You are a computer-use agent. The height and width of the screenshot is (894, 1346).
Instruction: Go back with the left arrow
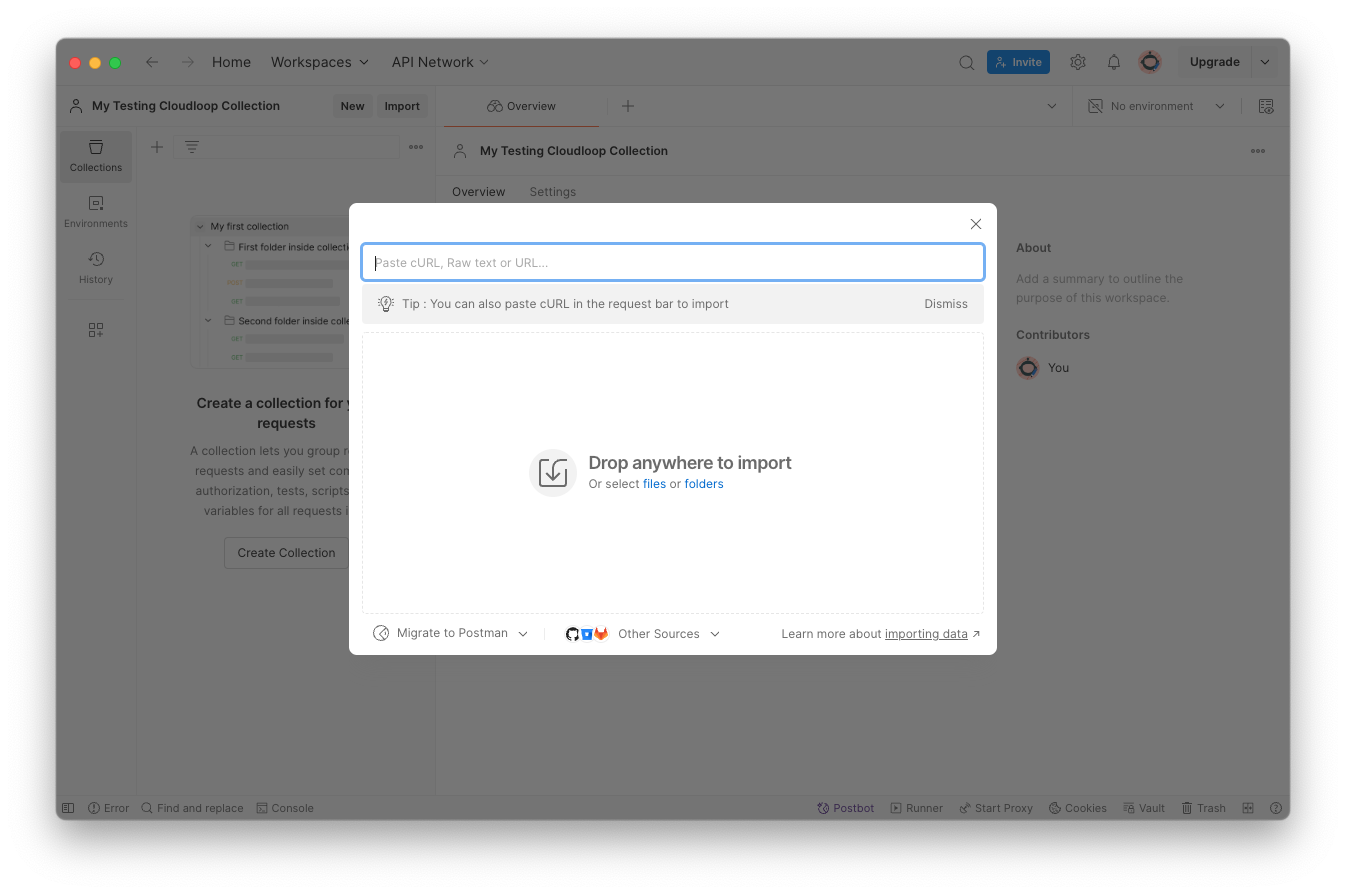[x=152, y=62]
